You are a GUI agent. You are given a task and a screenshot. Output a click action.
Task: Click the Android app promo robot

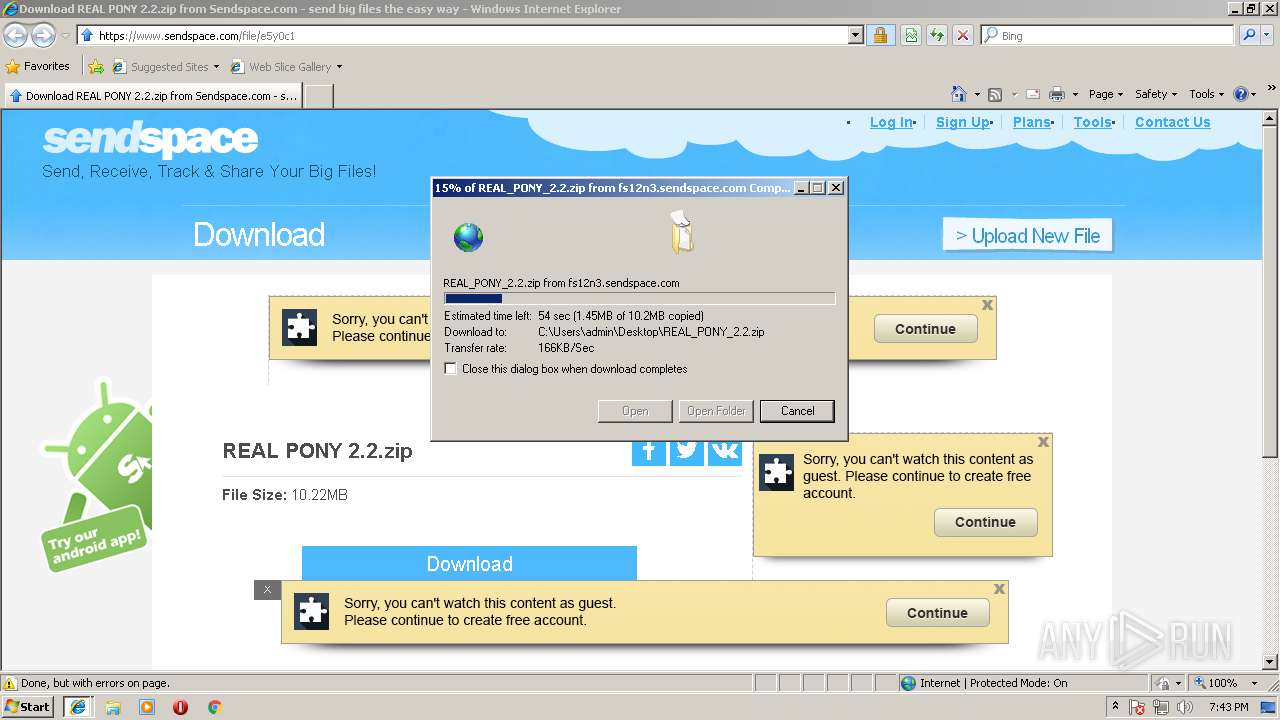tap(98, 475)
